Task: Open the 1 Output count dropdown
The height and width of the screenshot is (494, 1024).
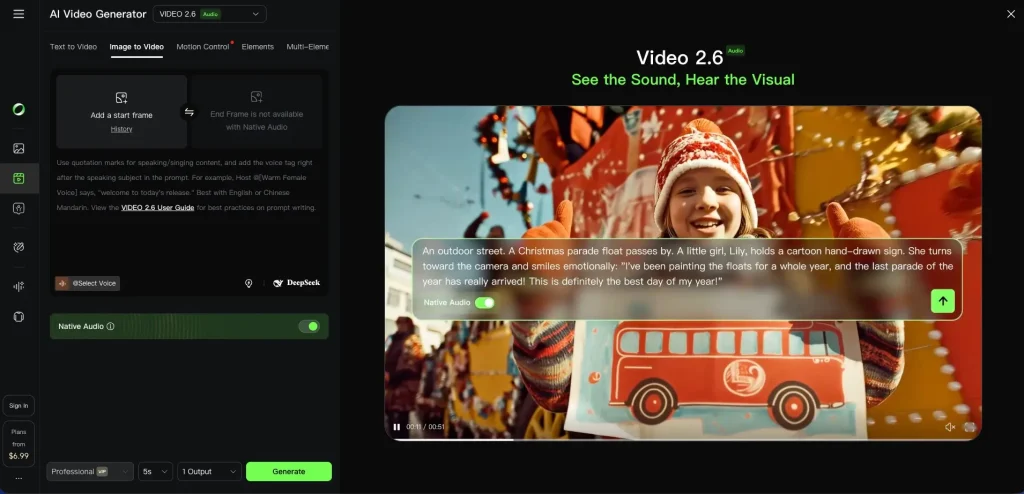Action: point(210,471)
